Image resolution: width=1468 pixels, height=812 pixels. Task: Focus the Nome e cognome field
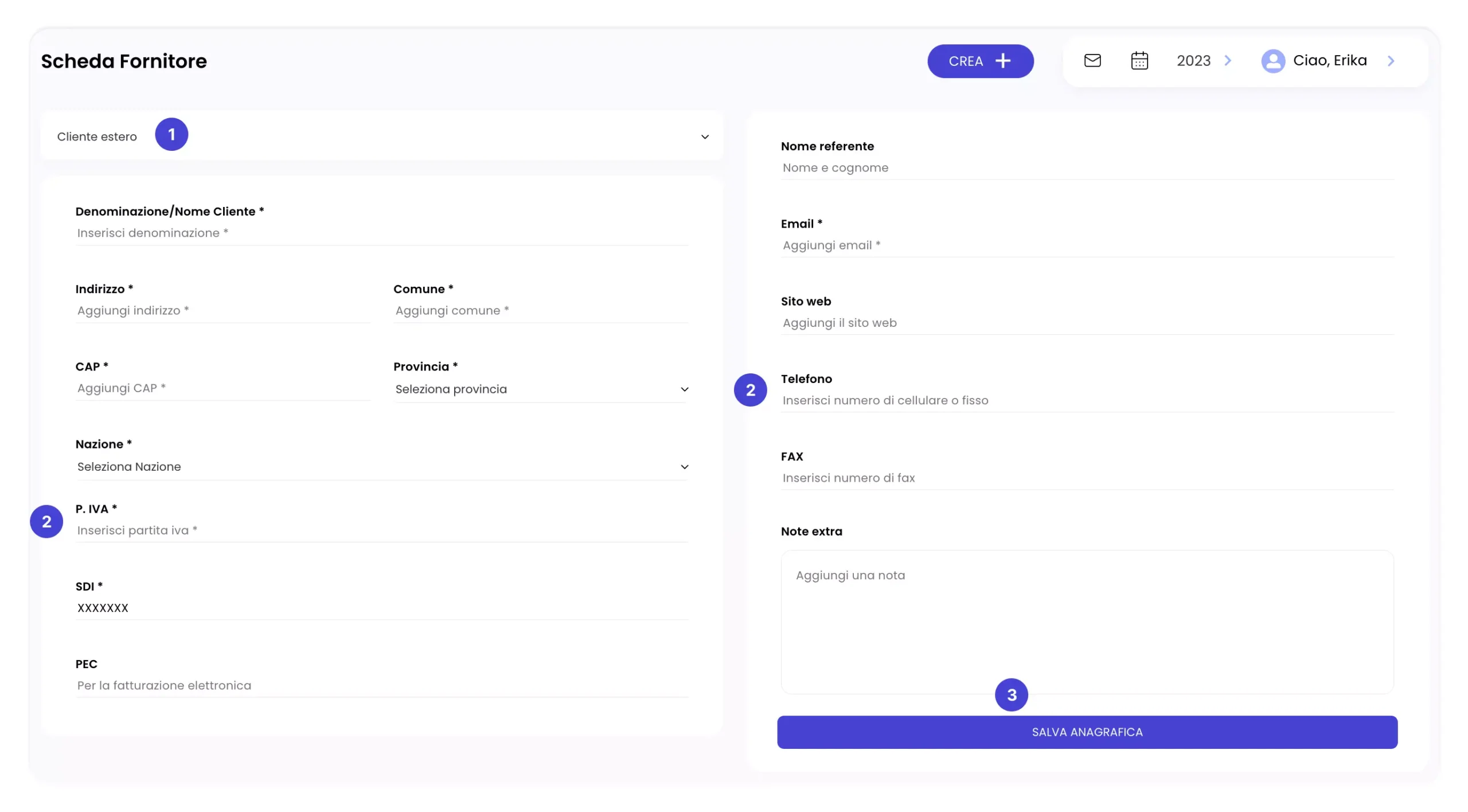pos(1087,167)
